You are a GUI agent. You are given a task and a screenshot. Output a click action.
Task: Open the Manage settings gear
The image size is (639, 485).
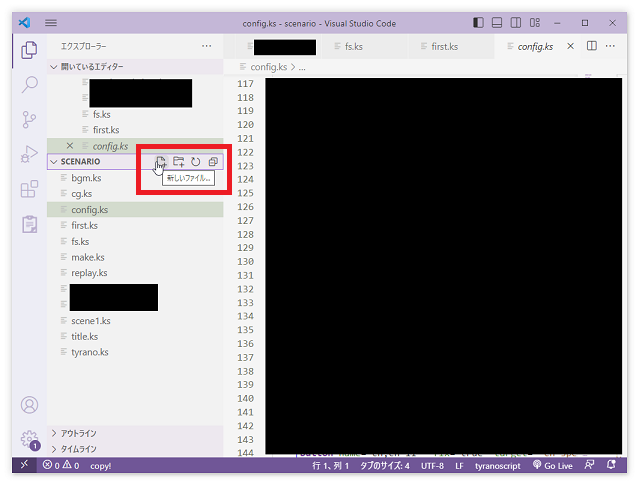29,438
